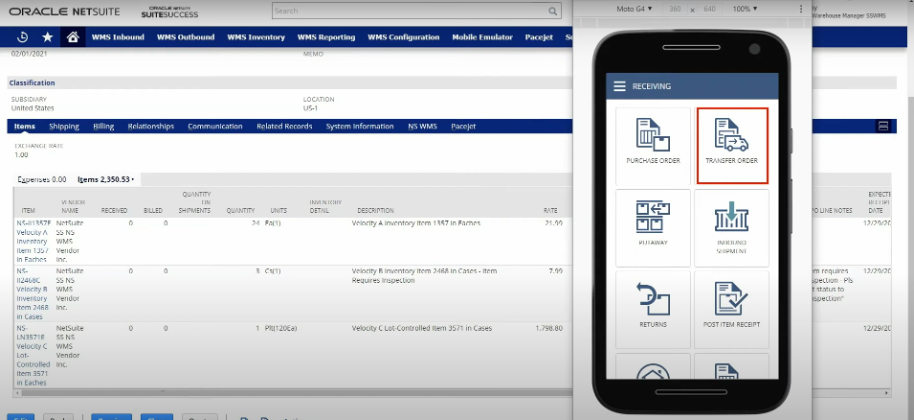Click the BILLED column header
This screenshot has height=420, width=914.
coord(153,210)
